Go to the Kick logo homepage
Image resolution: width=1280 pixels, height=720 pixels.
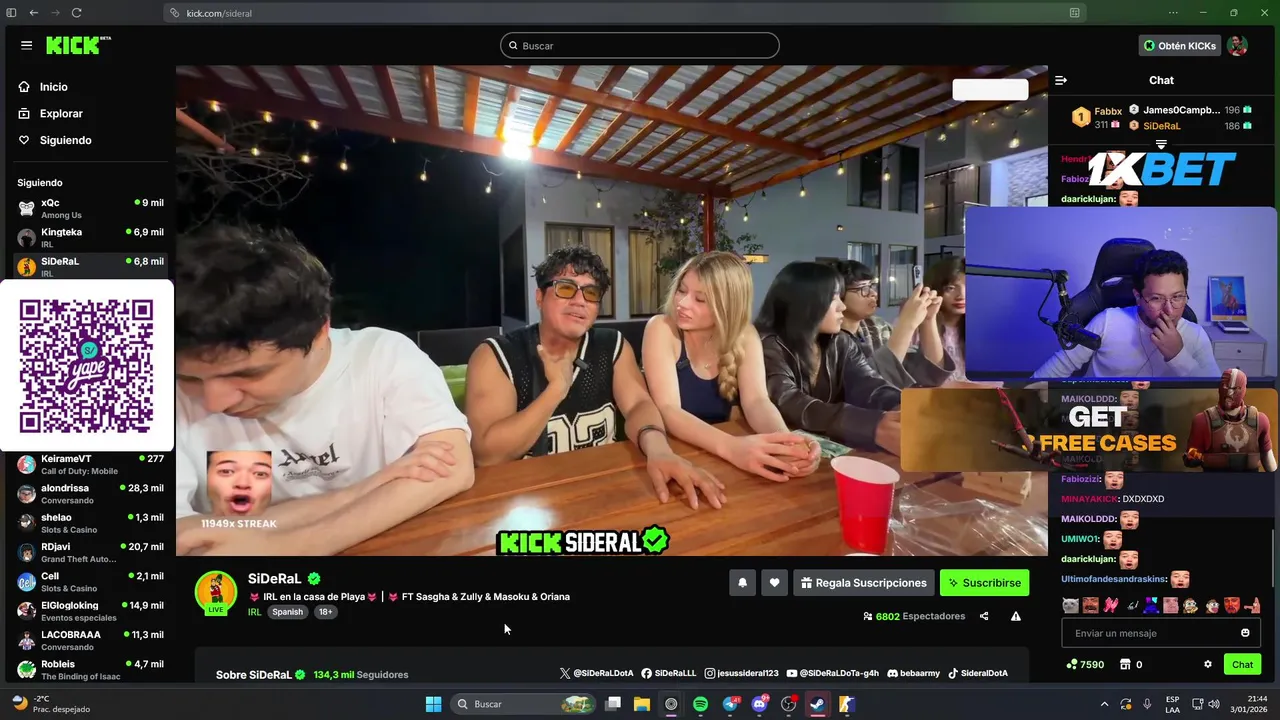(x=78, y=45)
